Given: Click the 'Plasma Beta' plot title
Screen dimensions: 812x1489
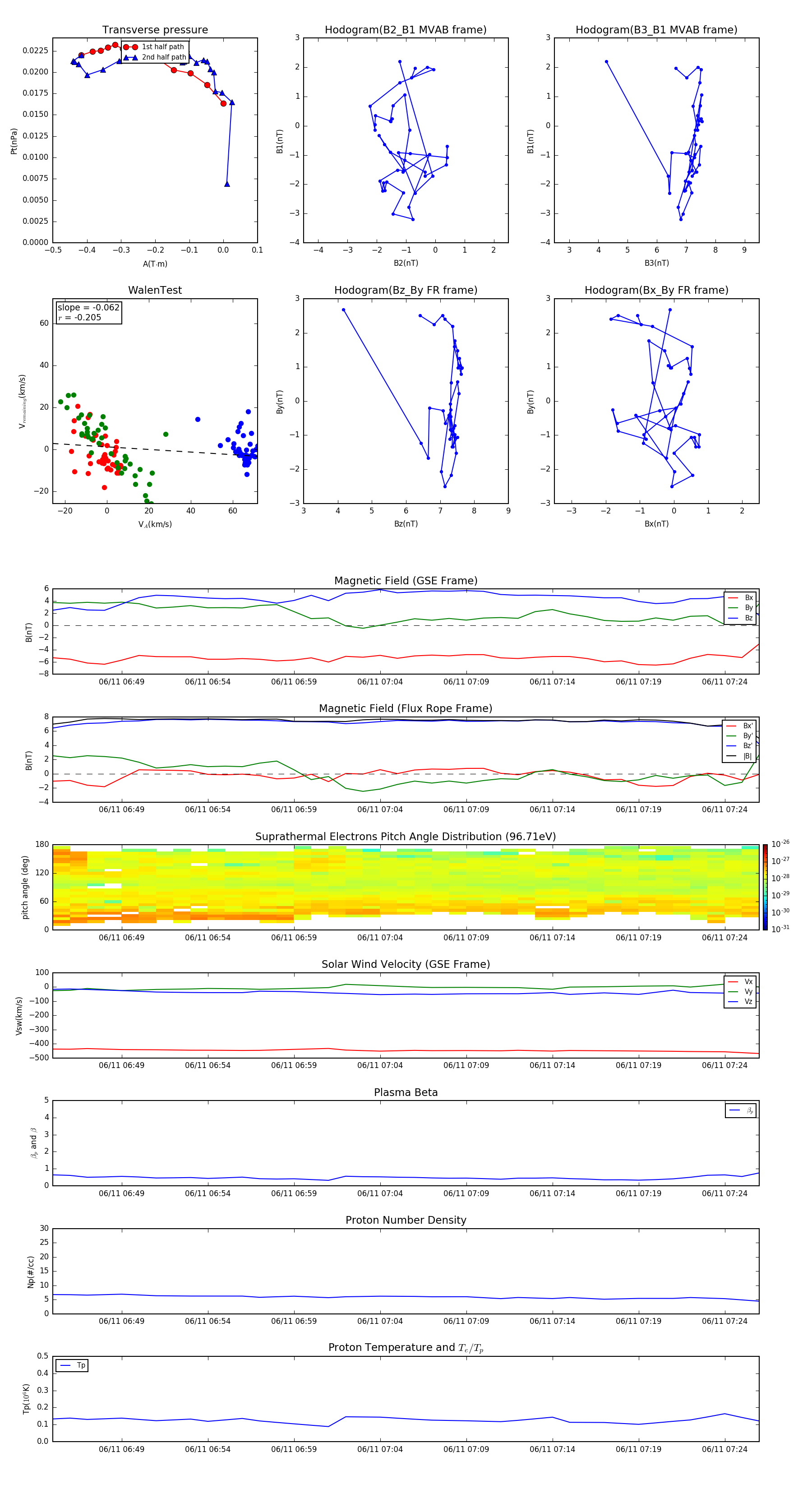Looking at the screenshot, I should click(406, 1092).
